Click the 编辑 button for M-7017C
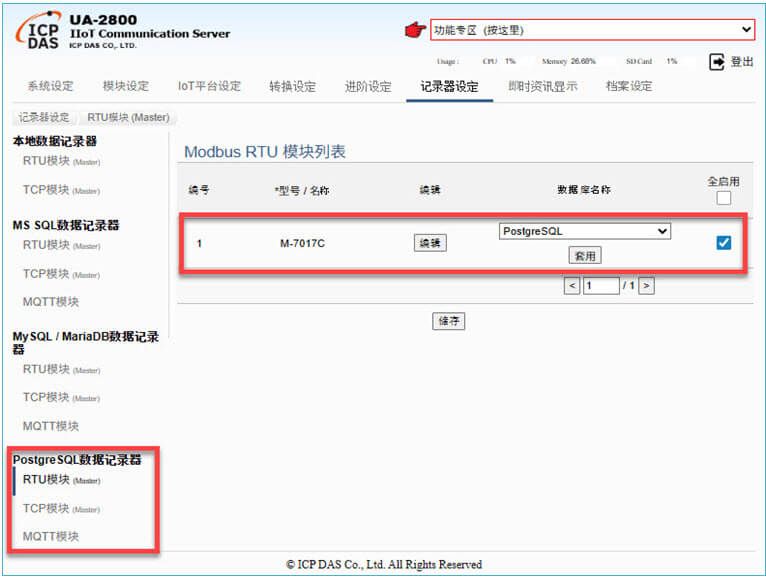This screenshot has width=766, height=577. click(x=430, y=243)
